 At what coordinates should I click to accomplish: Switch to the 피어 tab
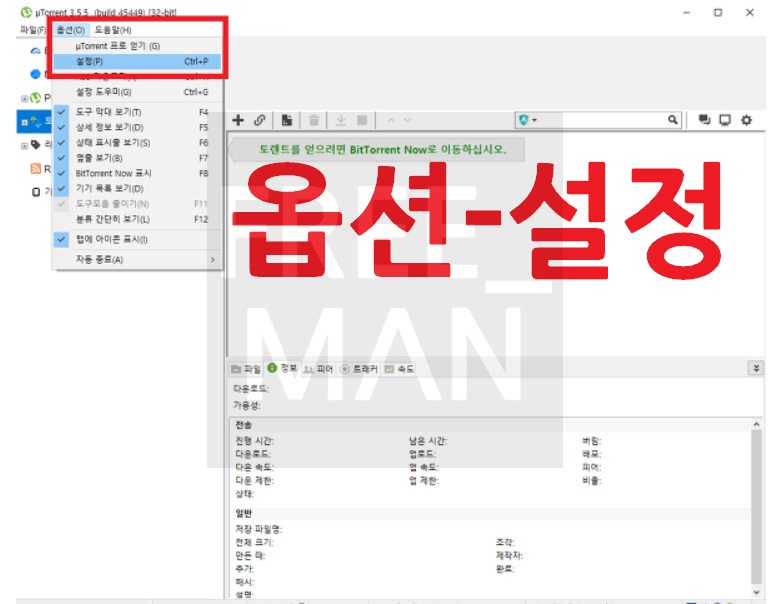pyautogui.click(x=318, y=369)
